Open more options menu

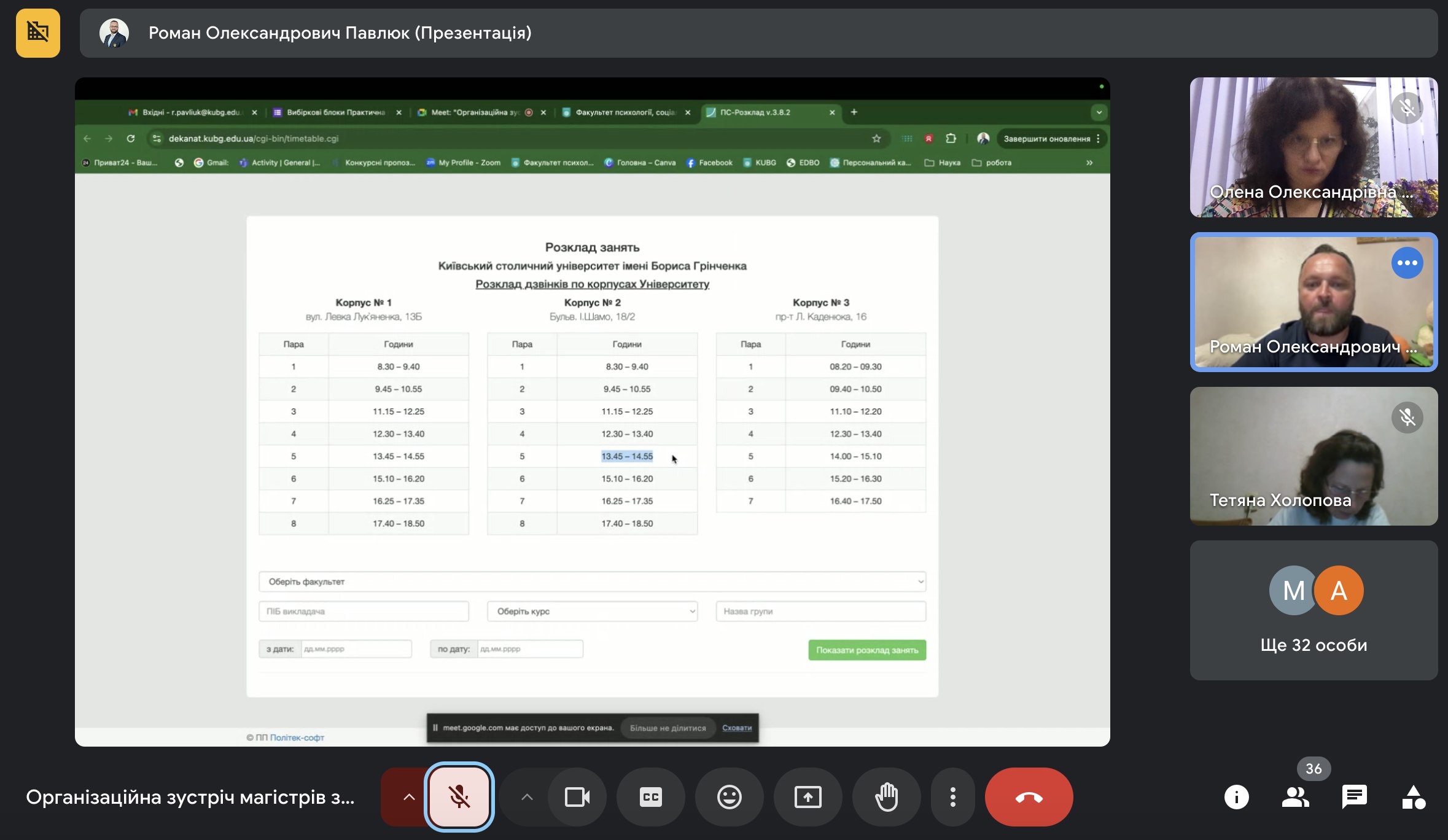pyautogui.click(x=952, y=797)
